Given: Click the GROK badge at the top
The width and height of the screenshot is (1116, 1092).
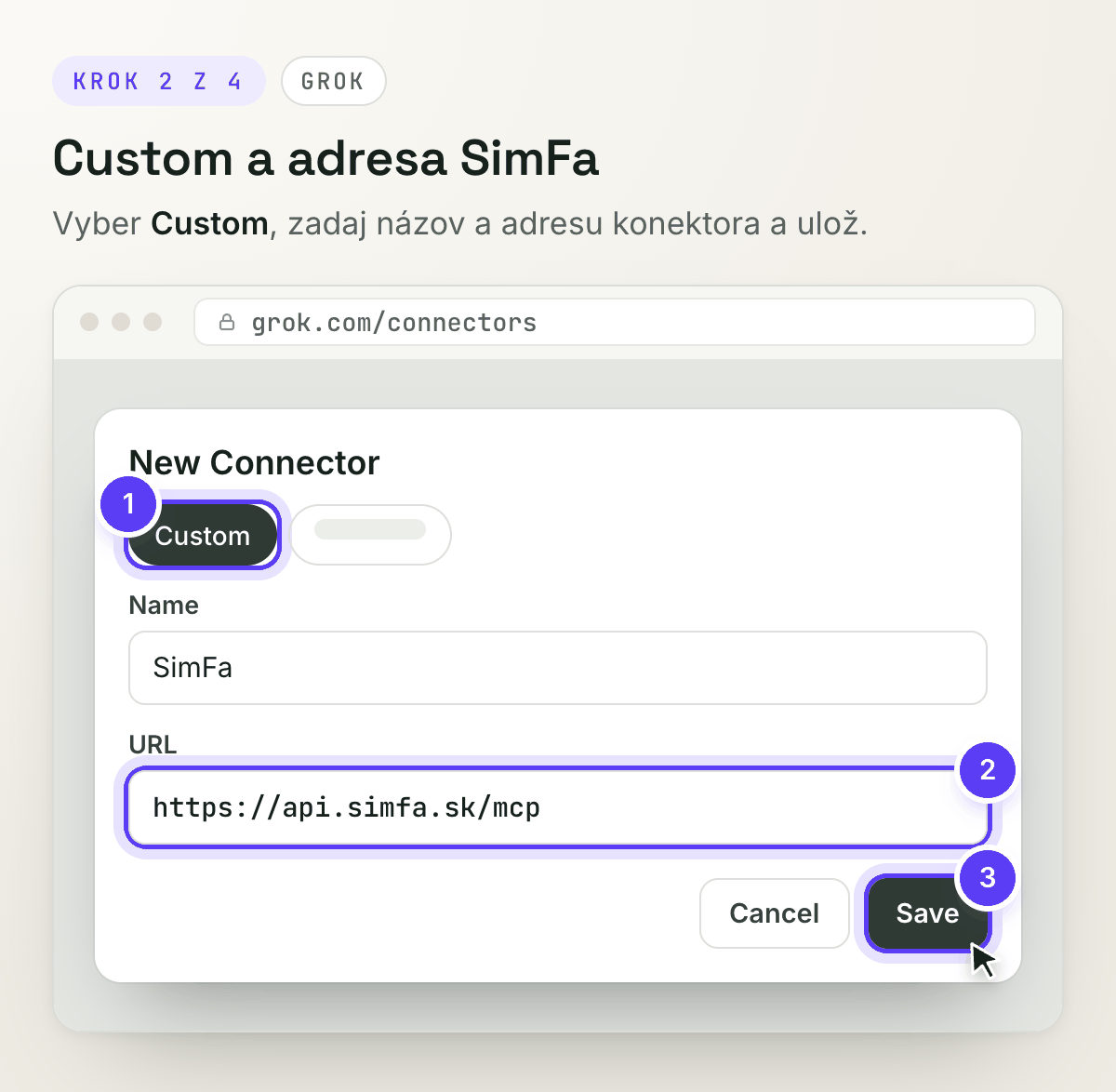Looking at the screenshot, I should pyautogui.click(x=333, y=81).
